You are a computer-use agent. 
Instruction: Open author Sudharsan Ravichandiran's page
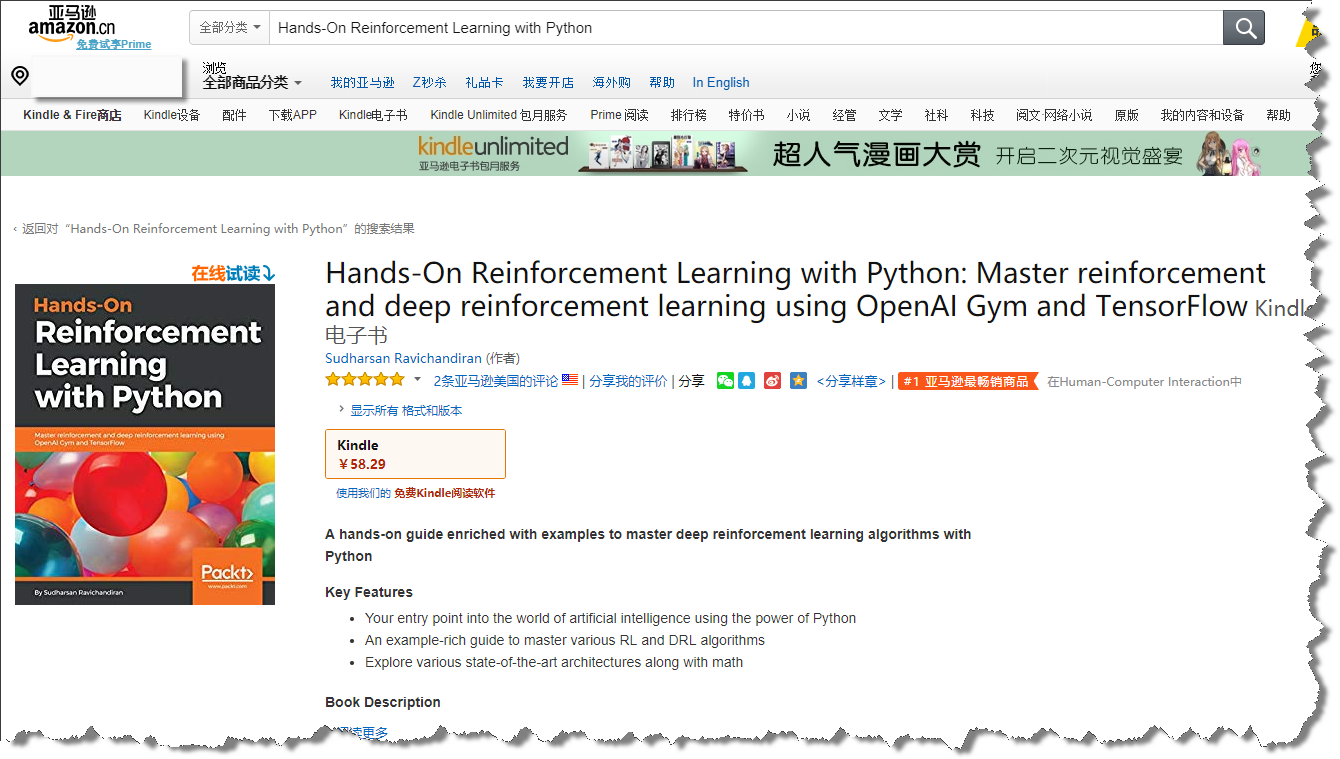point(404,358)
